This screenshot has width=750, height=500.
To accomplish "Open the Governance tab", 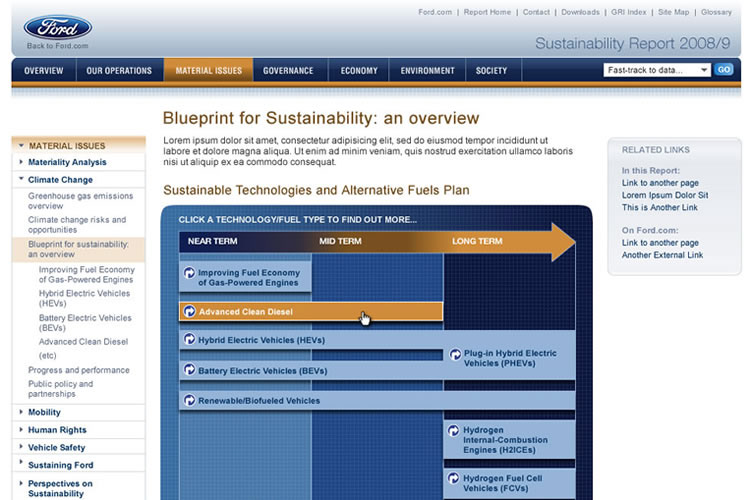I will (288, 70).
